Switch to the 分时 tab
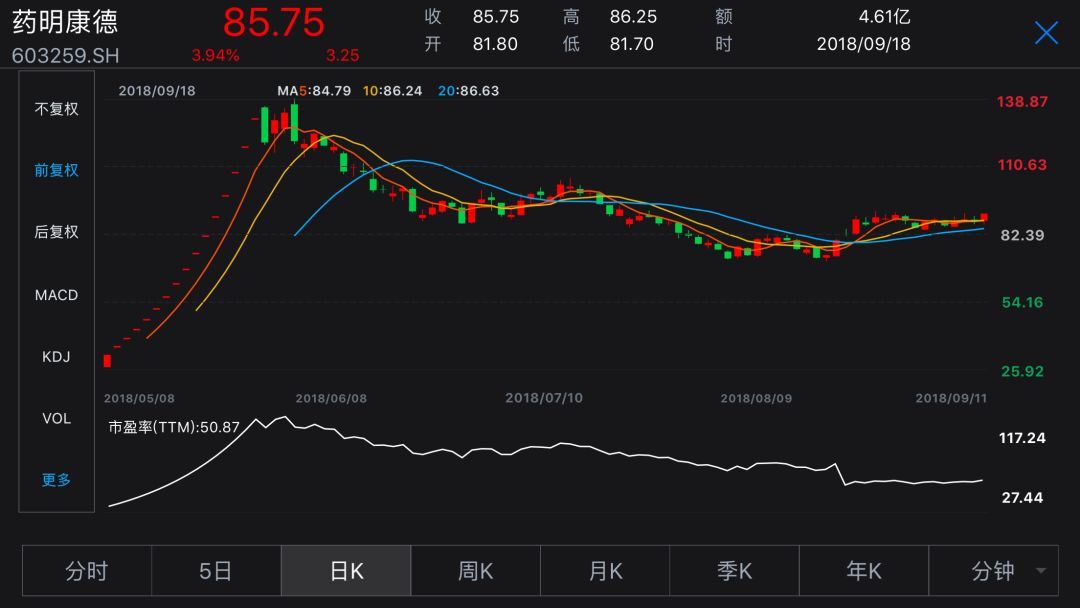Image resolution: width=1080 pixels, height=608 pixels. (87, 571)
